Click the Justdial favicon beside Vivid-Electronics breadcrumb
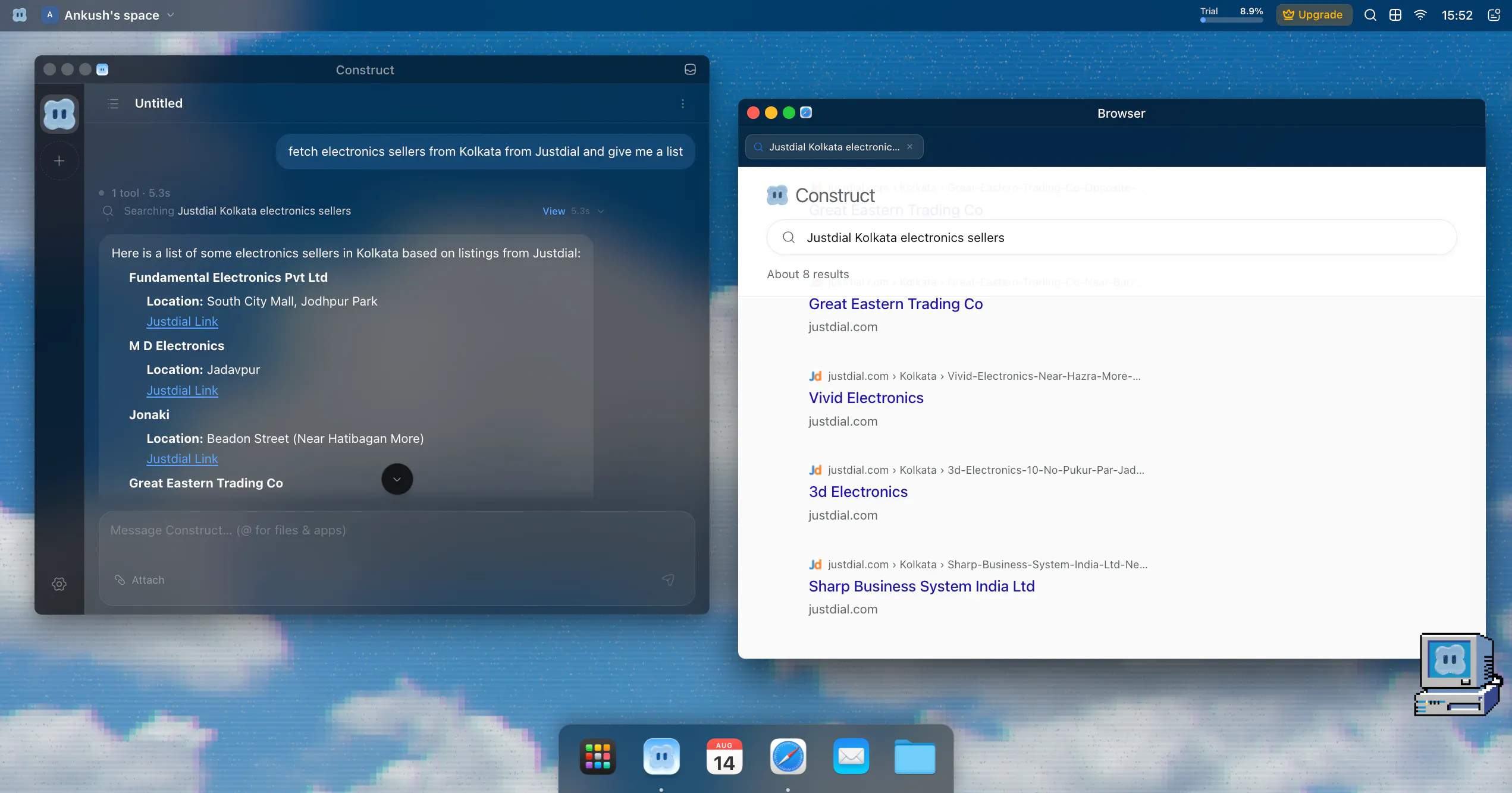1512x793 pixels. (815, 376)
